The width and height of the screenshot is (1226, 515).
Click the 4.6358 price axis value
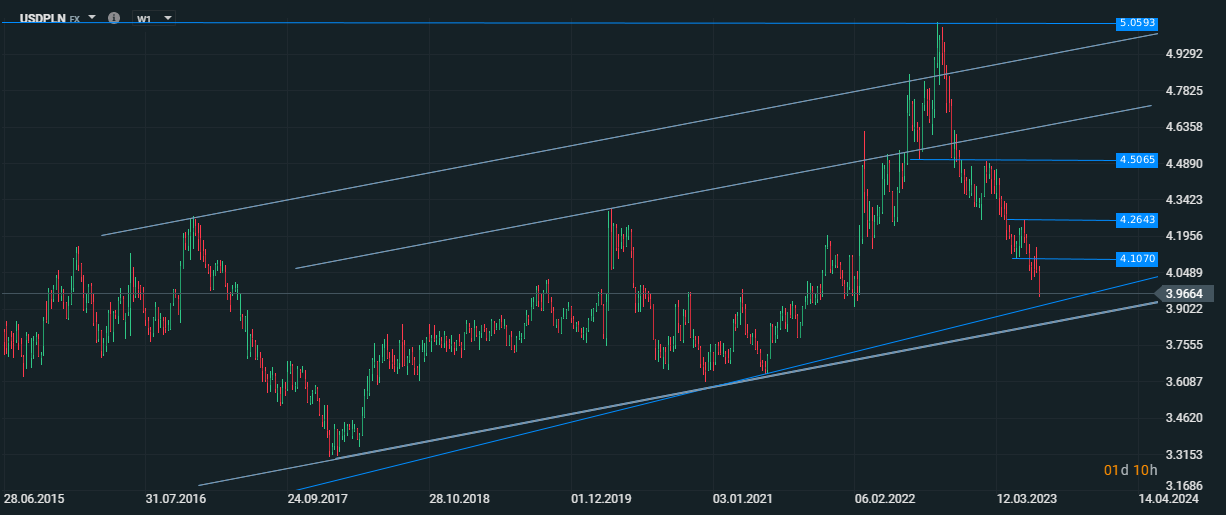click(x=1182, y=127)
